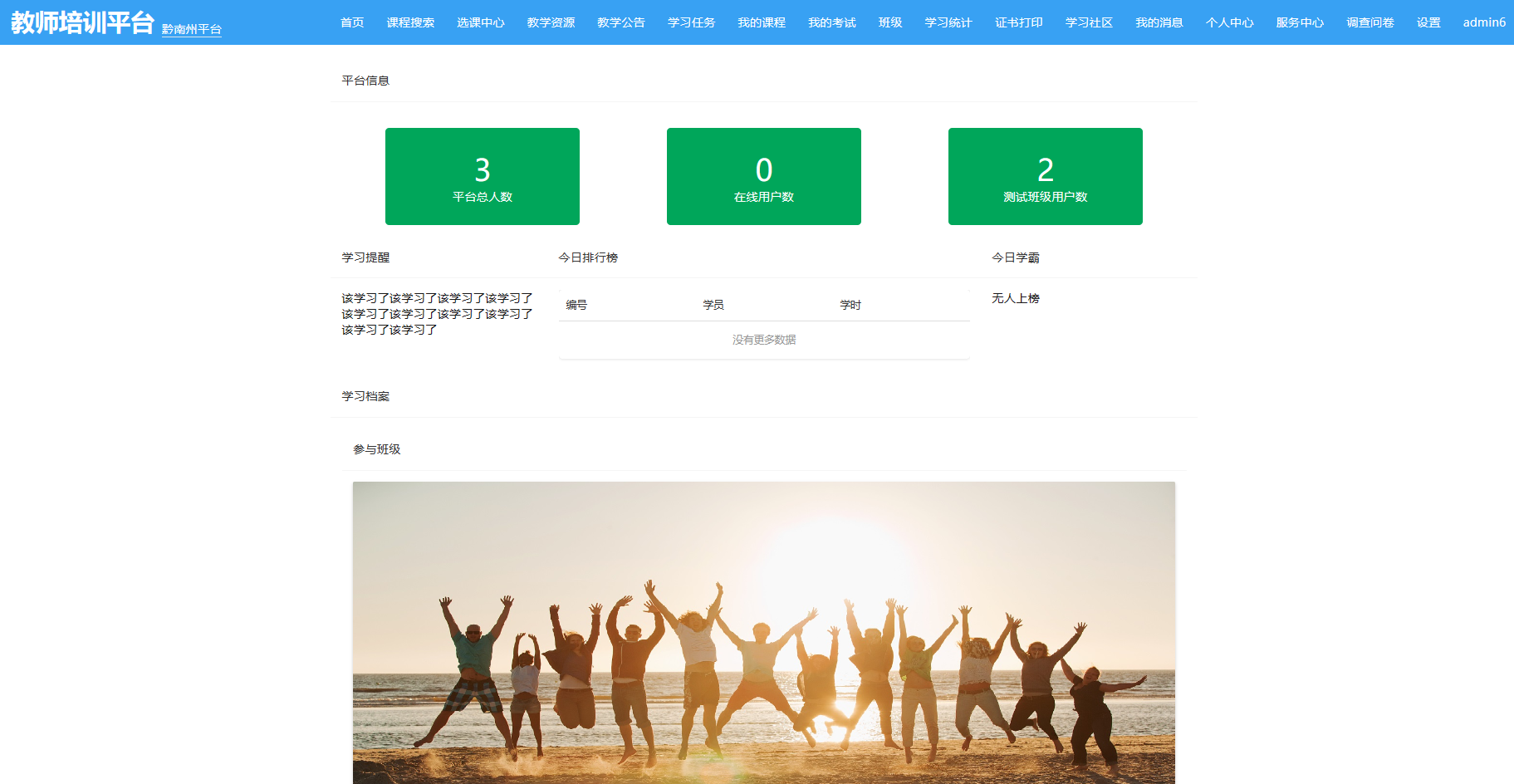Click the 学习档案 section heading
The width and height of the screenshot is (1514, 784).
pos(365,396)
